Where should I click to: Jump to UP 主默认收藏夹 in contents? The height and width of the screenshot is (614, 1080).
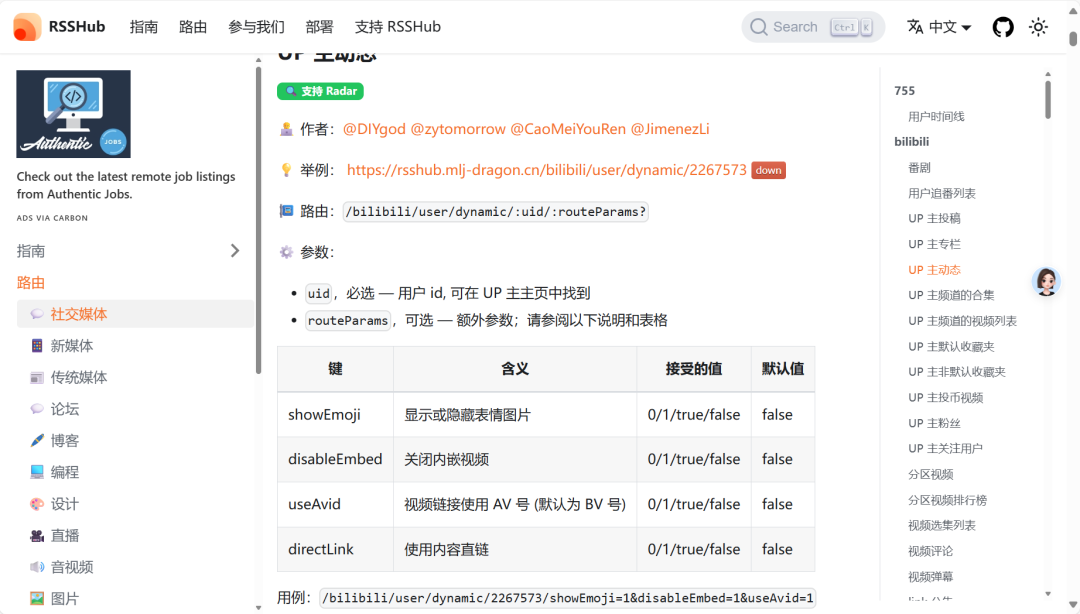click(x=951, y=346)
